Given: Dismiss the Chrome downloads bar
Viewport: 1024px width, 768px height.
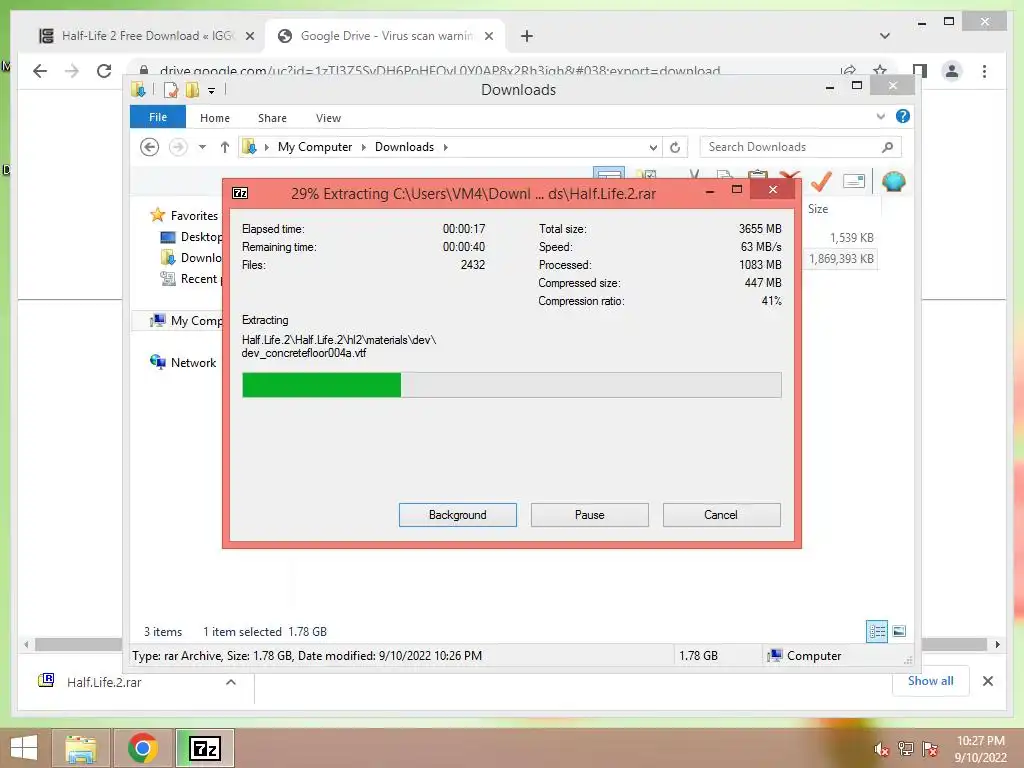Looking at the screenshot, I should pos(987,681).
